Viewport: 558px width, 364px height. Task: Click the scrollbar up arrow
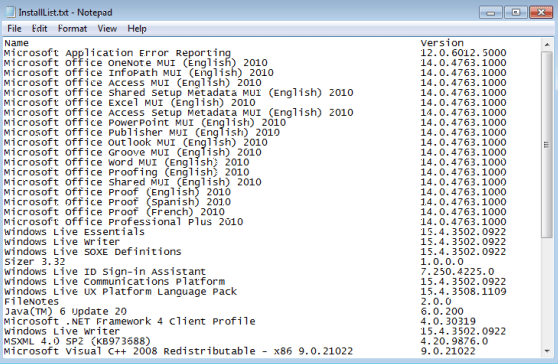click(x=547, y=44)
